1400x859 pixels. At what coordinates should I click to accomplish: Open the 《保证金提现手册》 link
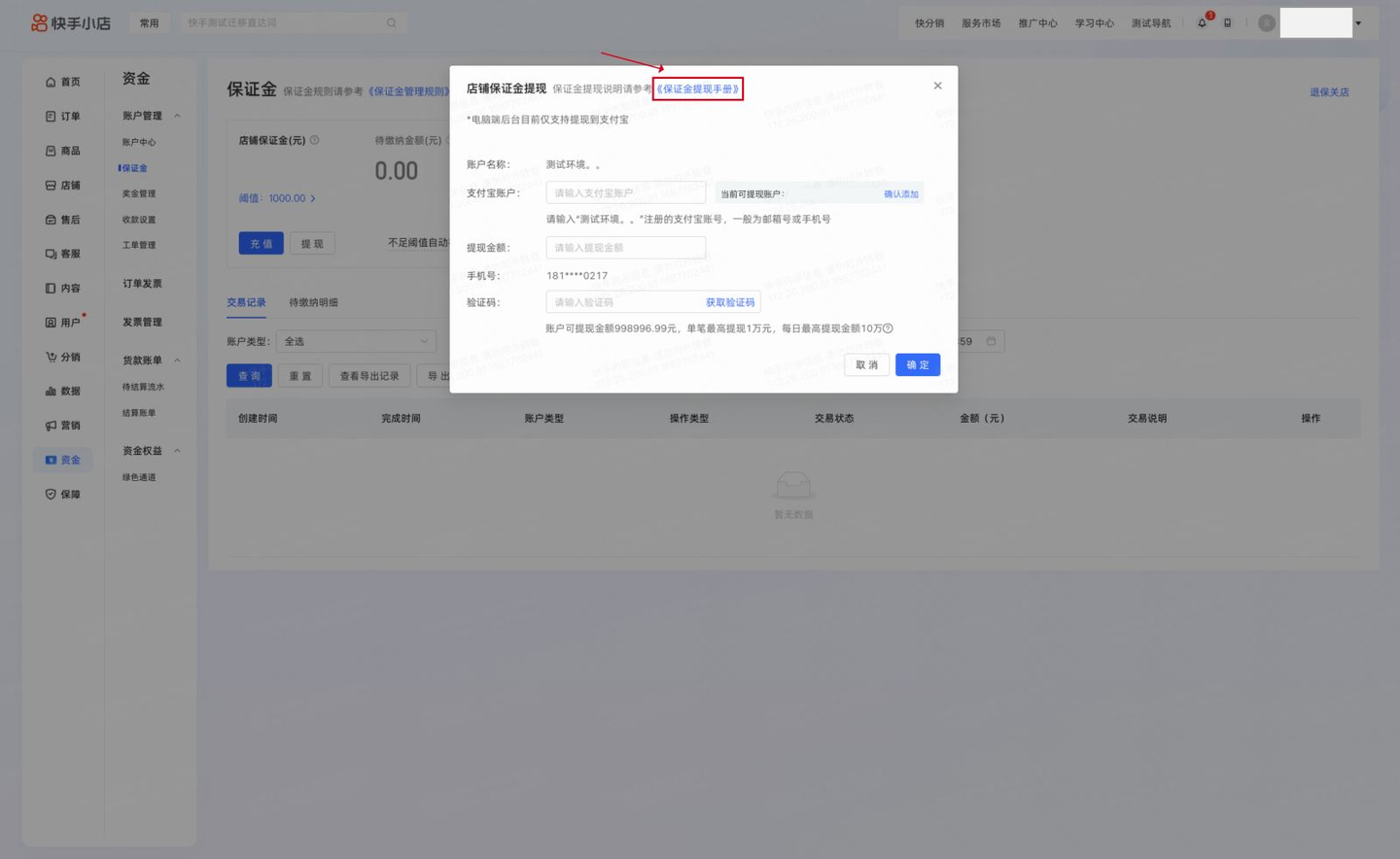pyautogui.click(x=699, y=87)
